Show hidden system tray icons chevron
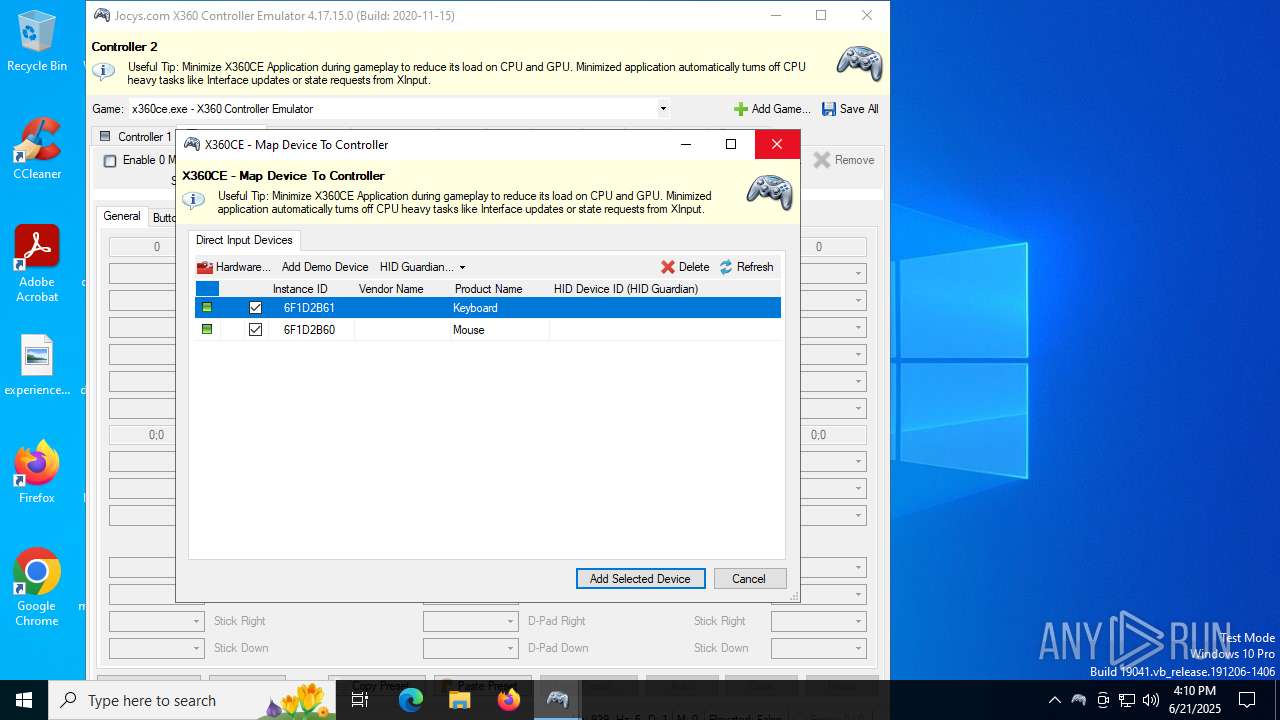The image size is (1280, 720). click(x=1054, y=700)
